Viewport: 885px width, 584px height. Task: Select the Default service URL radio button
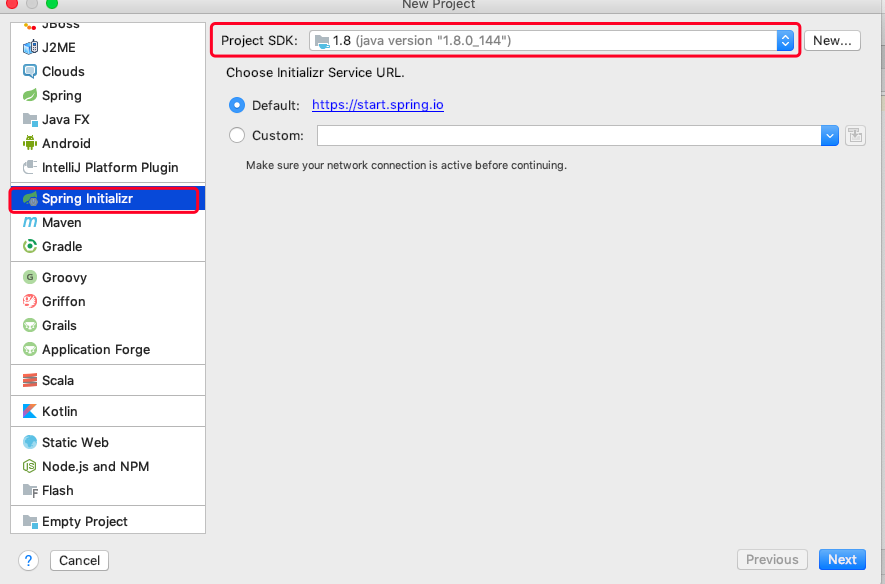[x=237, y=105]
